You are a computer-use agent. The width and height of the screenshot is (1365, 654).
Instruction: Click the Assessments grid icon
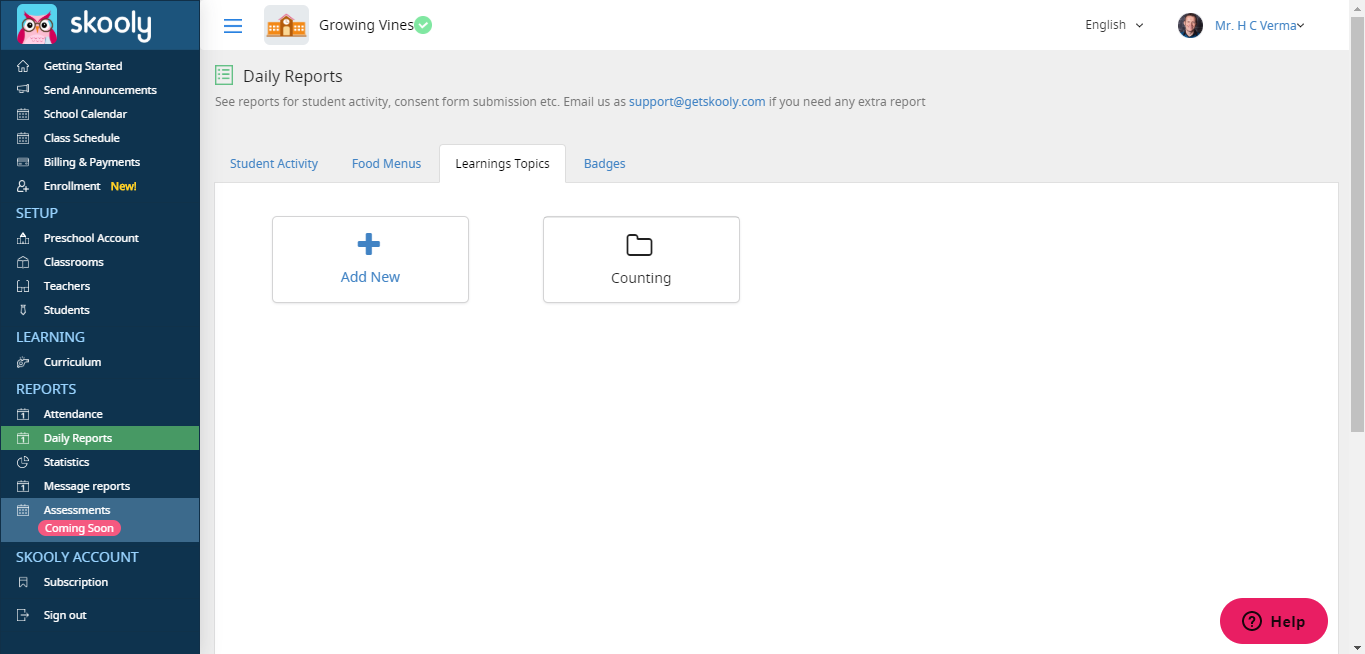[x=23, y=510]
